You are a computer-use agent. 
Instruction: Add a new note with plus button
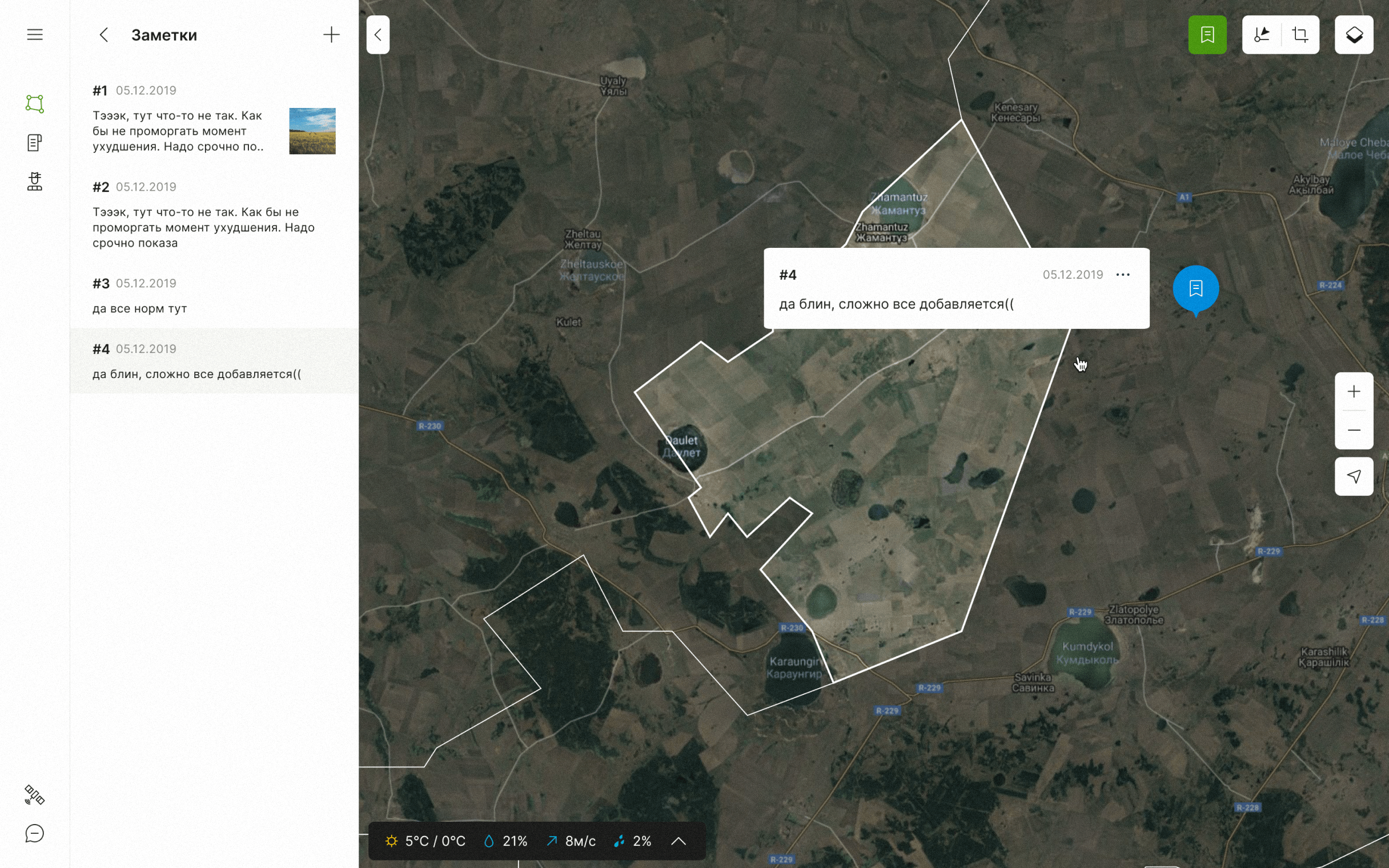[x=331, y=34]
